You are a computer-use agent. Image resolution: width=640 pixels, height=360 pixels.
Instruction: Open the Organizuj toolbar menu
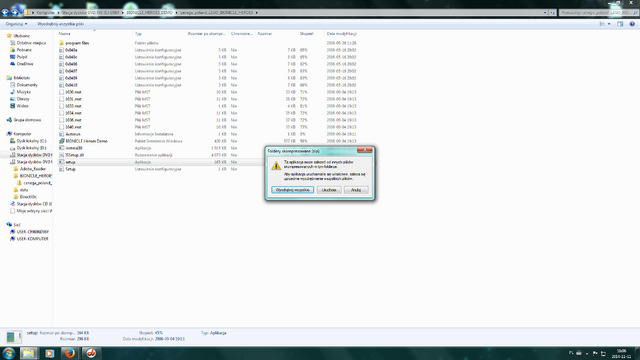pyautogui.click(x=16, y=24)
